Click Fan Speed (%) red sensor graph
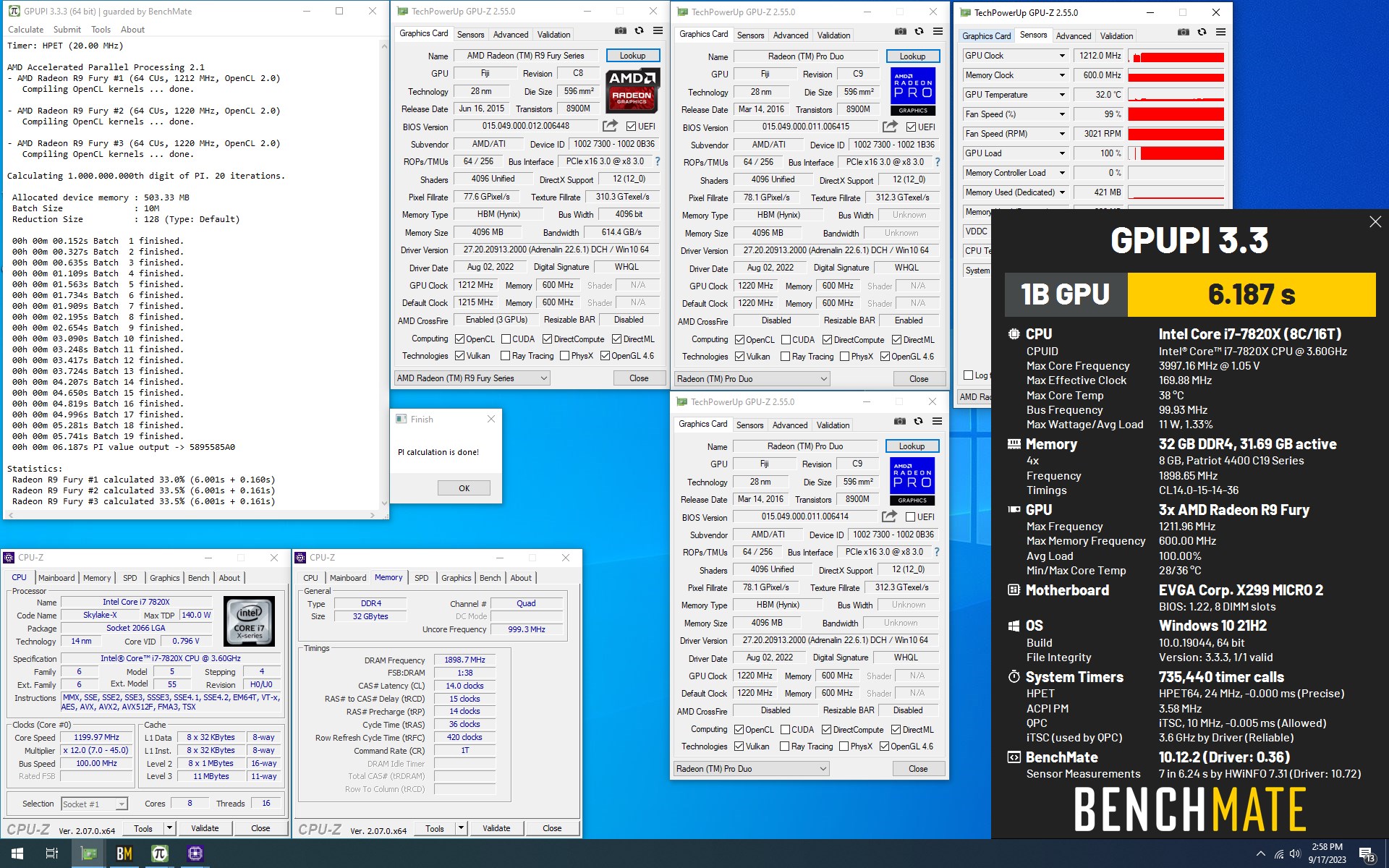1389x868 pixels. (1176, 114)
